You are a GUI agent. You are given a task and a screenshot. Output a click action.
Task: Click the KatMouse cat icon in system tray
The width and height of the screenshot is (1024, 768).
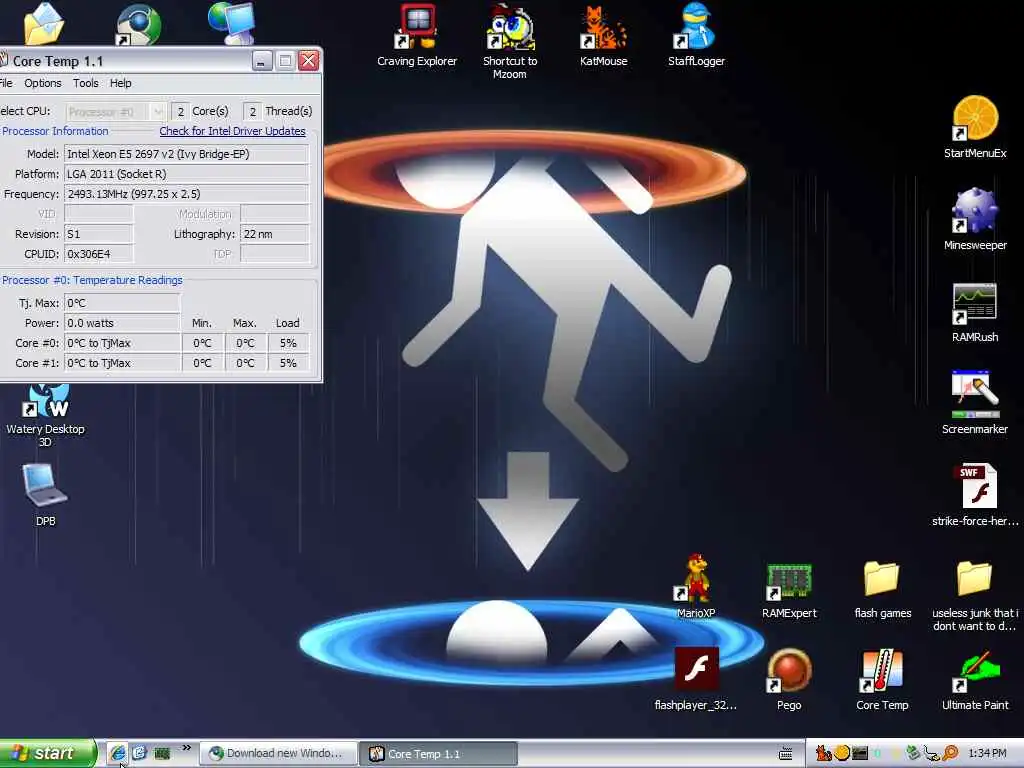(x=824, y=754)
